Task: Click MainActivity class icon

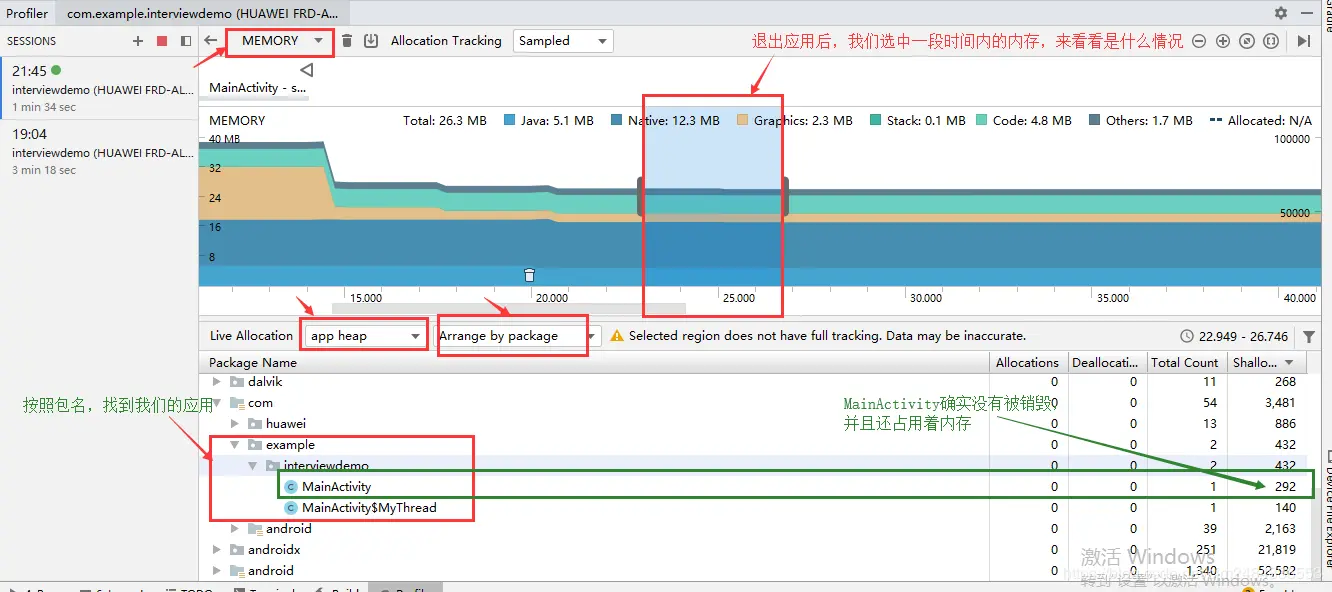Action: [291, 487]
